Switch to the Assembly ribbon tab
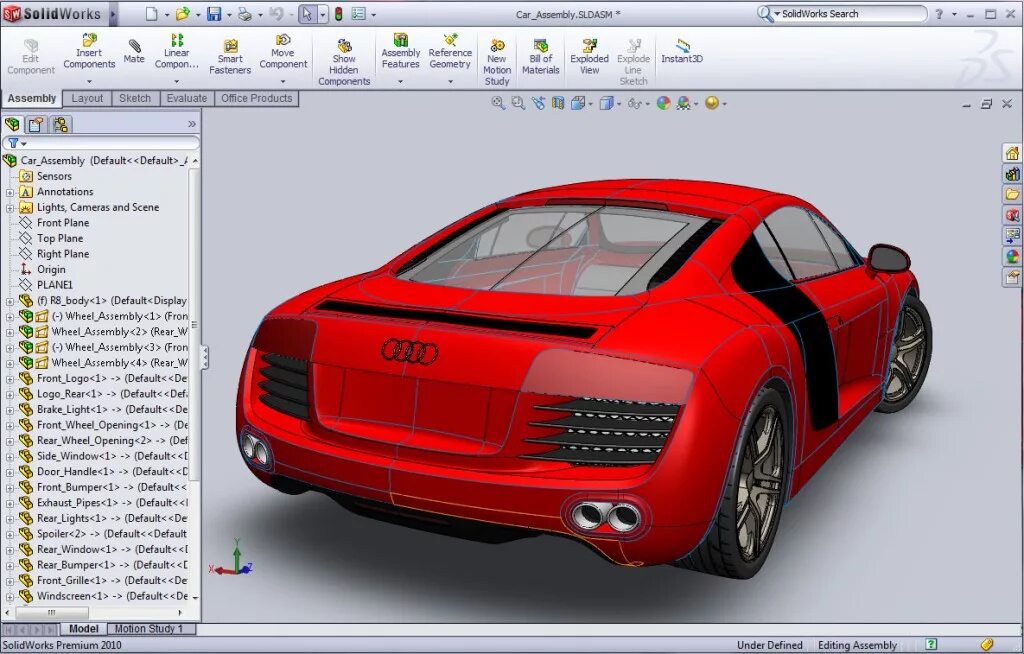1024x654 pixels. [31, 98]
